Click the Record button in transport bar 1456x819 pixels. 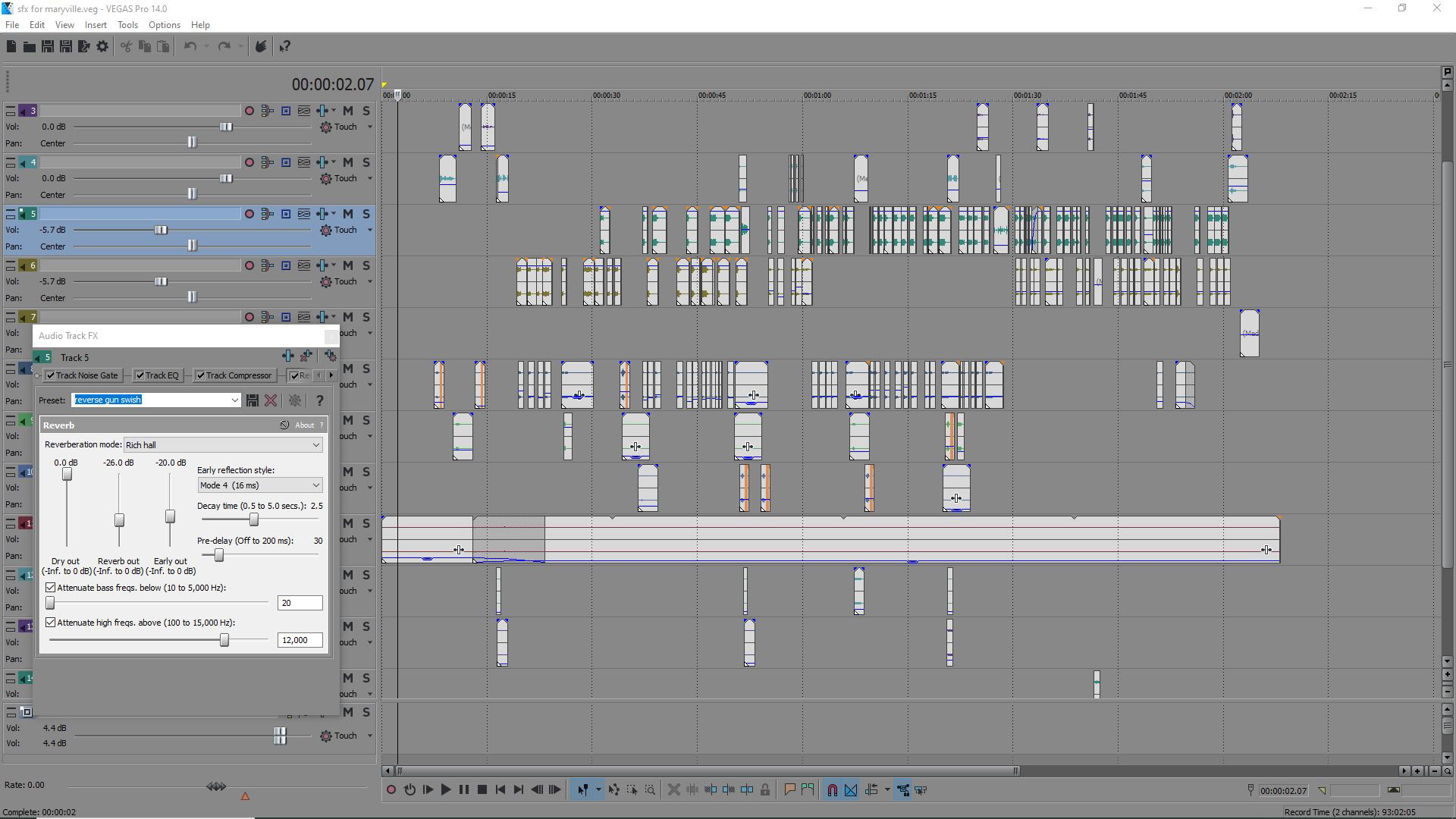(x=391, y=790)
